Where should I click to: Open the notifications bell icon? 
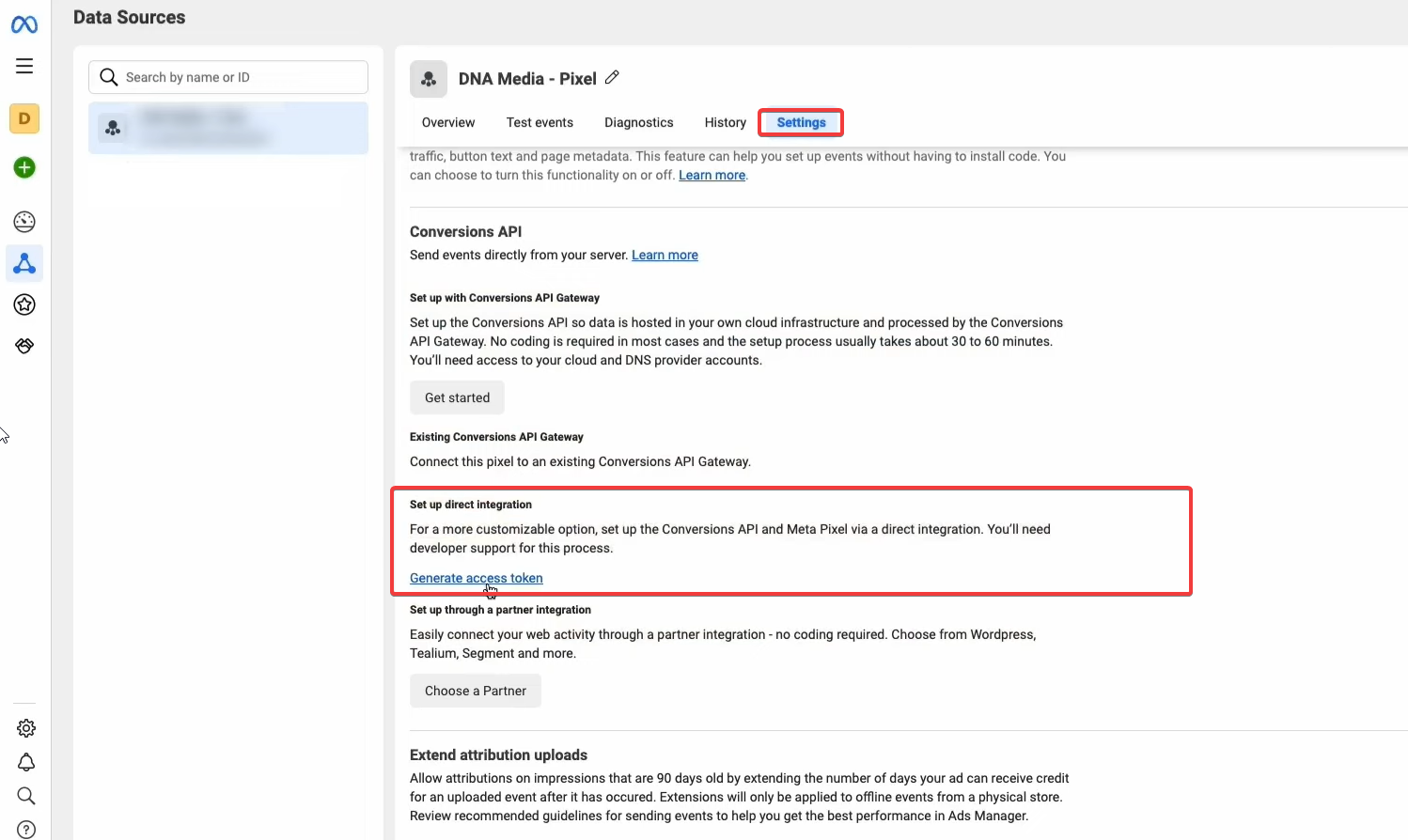tap(26, 762)
